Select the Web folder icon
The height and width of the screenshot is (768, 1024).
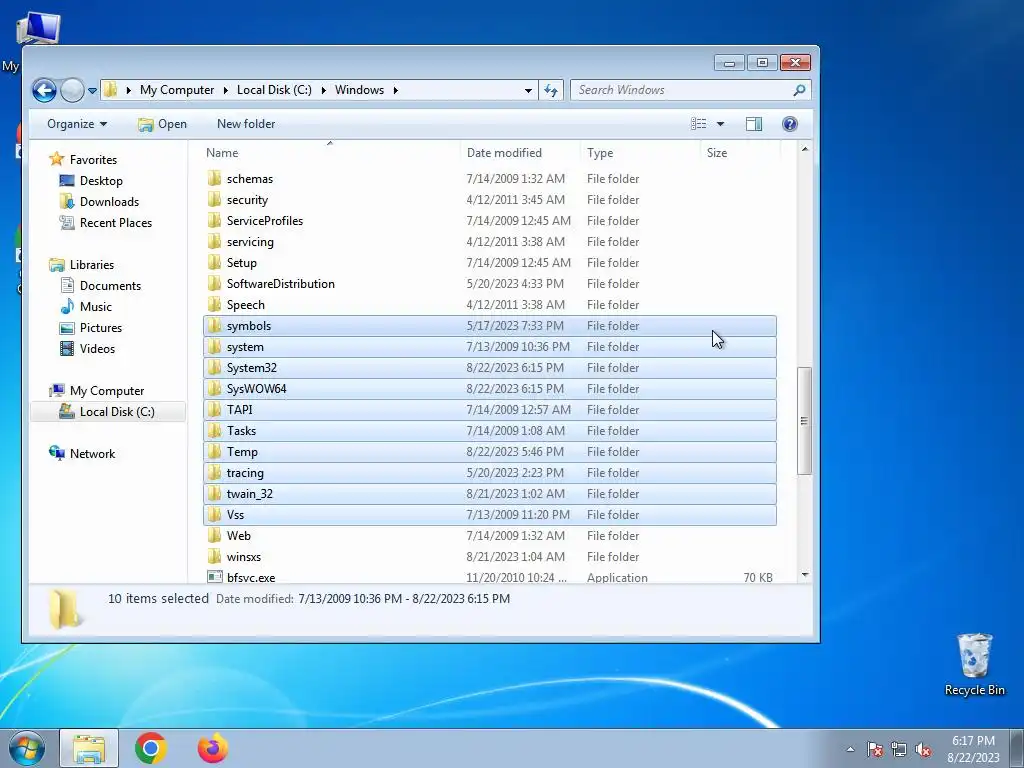tap(214, 536)
